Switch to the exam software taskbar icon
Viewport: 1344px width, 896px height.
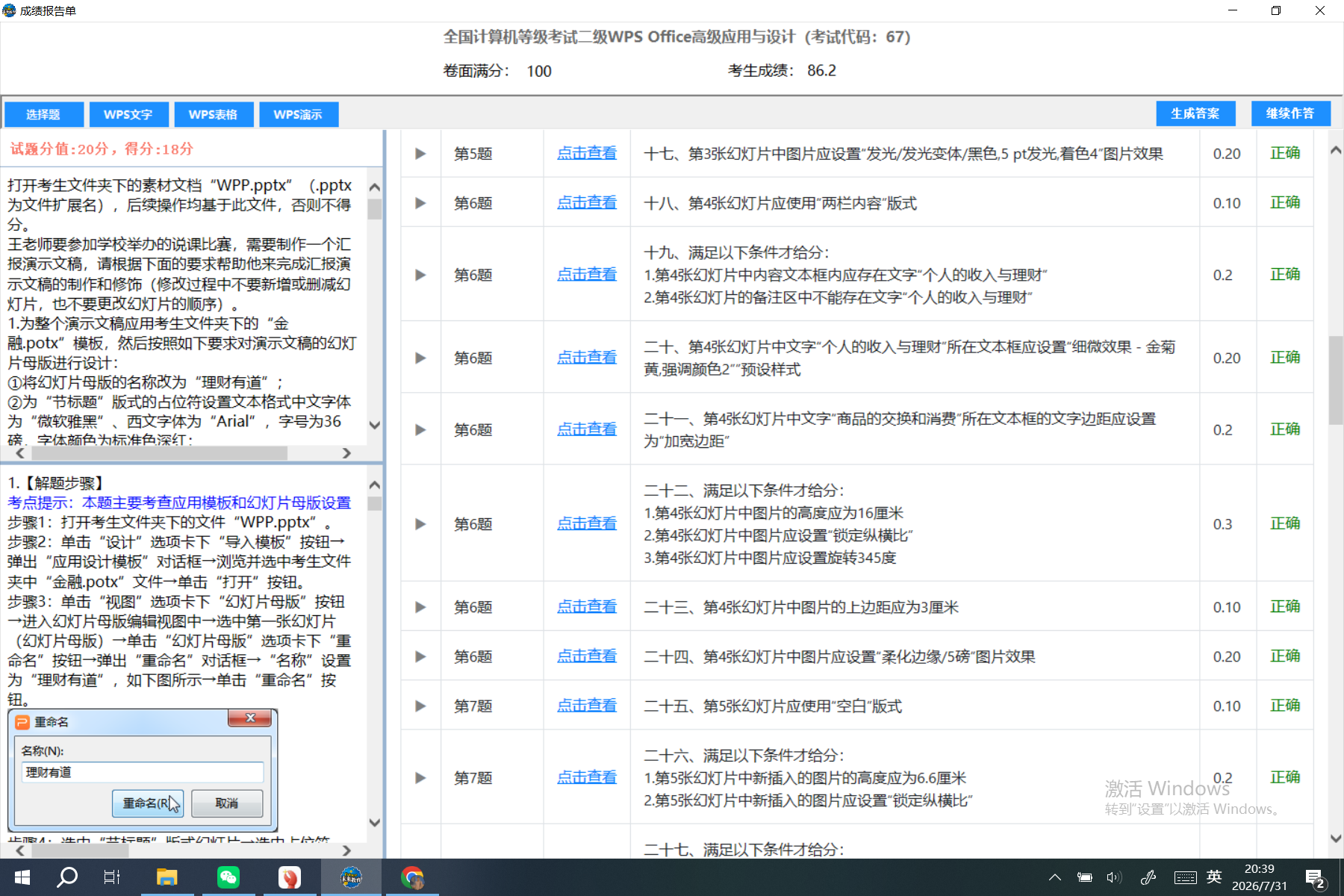tap(351, 877)
